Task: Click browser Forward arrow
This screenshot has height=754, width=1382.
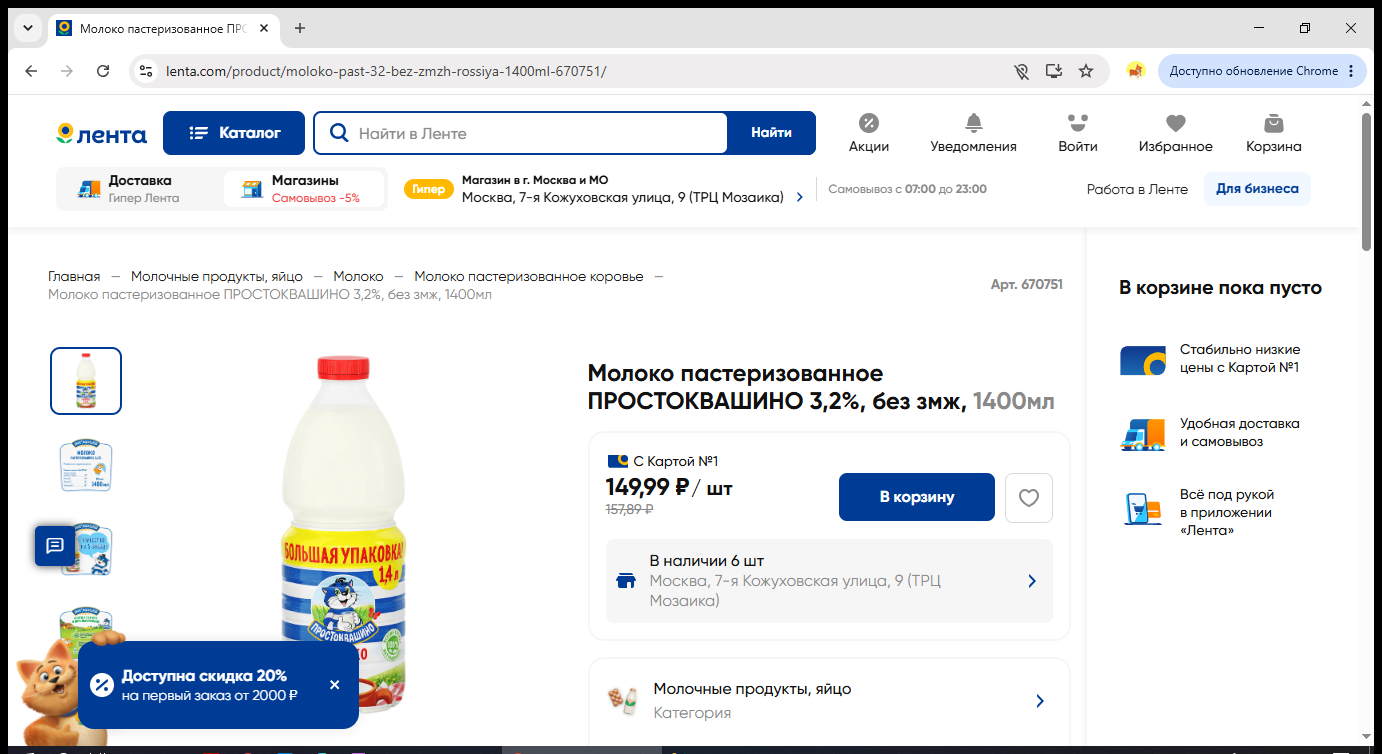Action: 67,71
